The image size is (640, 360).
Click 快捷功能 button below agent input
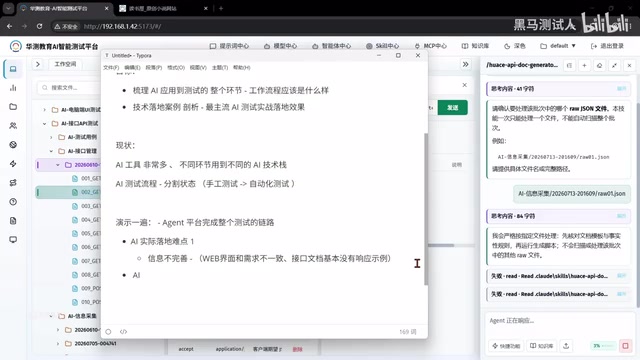pos(506,346)
